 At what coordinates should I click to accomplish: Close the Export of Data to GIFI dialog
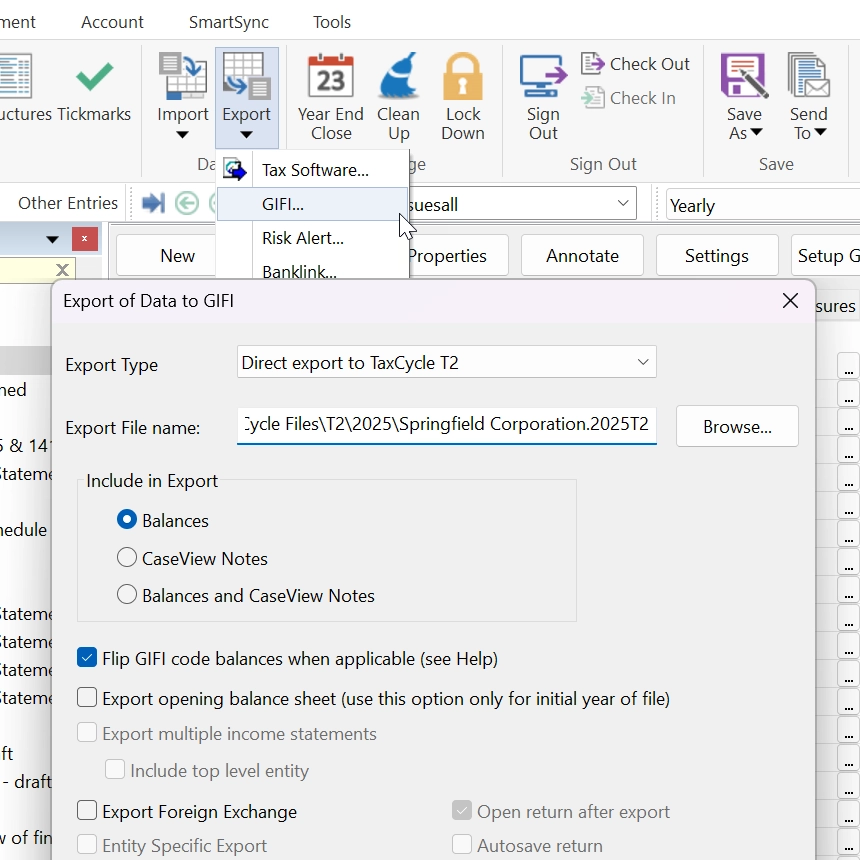[x=790, y=301]
